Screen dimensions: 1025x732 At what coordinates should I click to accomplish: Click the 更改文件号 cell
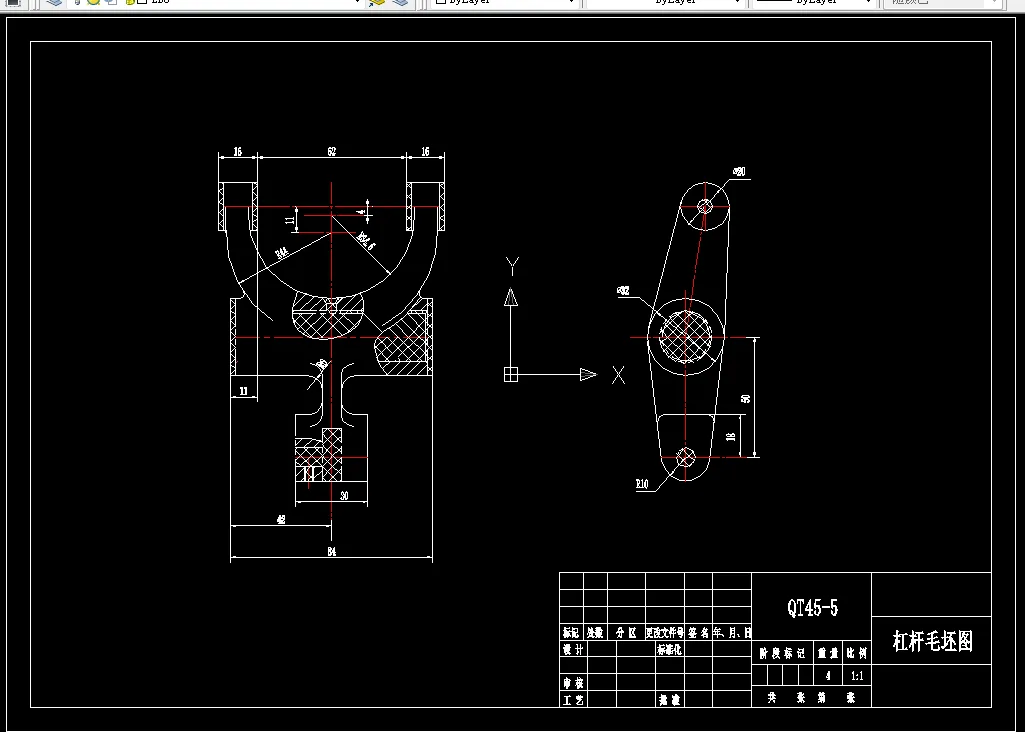[665, 633]
